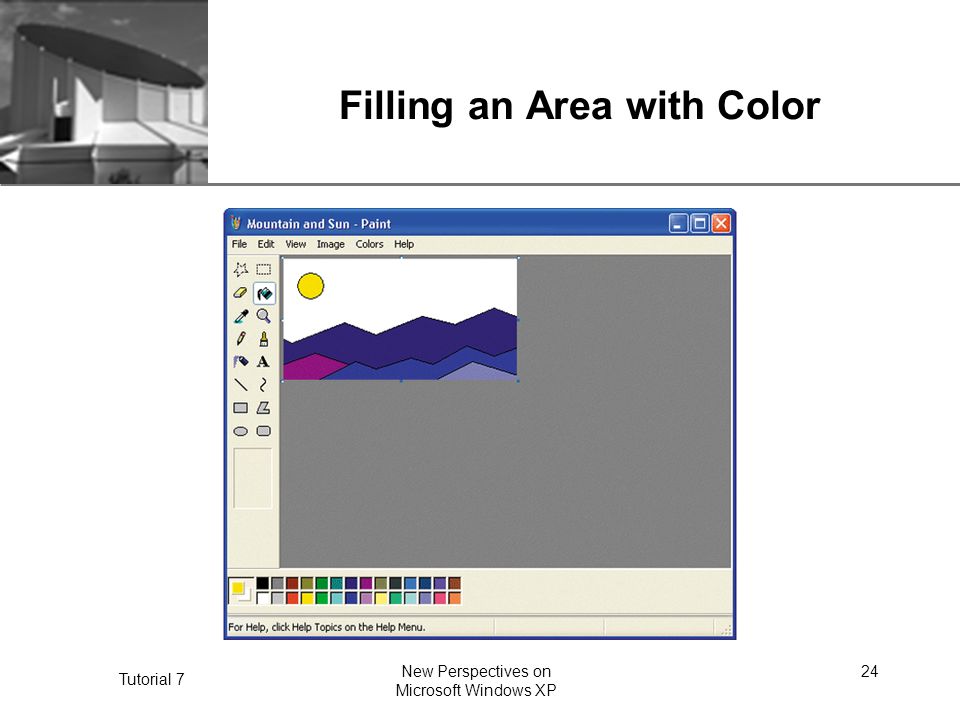The image size is (960, 720).
Task: Select the pale yellow palette swatch
Action: click(x=381, y=598)
